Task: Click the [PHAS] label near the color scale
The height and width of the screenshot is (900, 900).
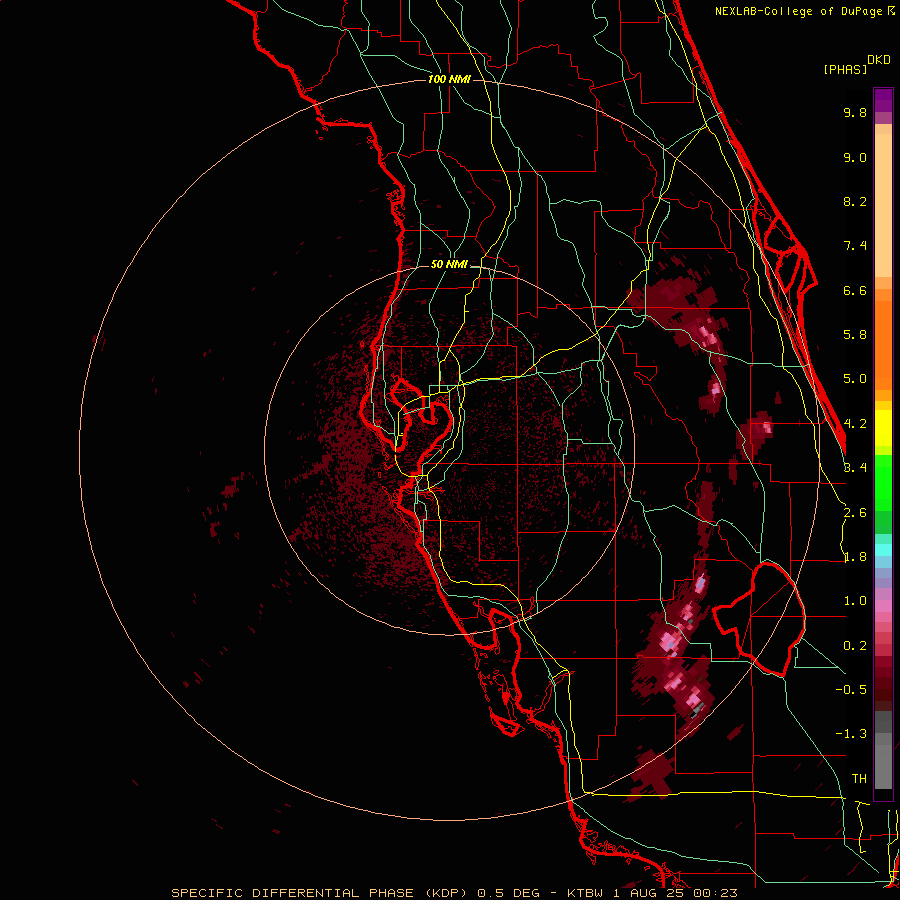Action: point(845,69)
